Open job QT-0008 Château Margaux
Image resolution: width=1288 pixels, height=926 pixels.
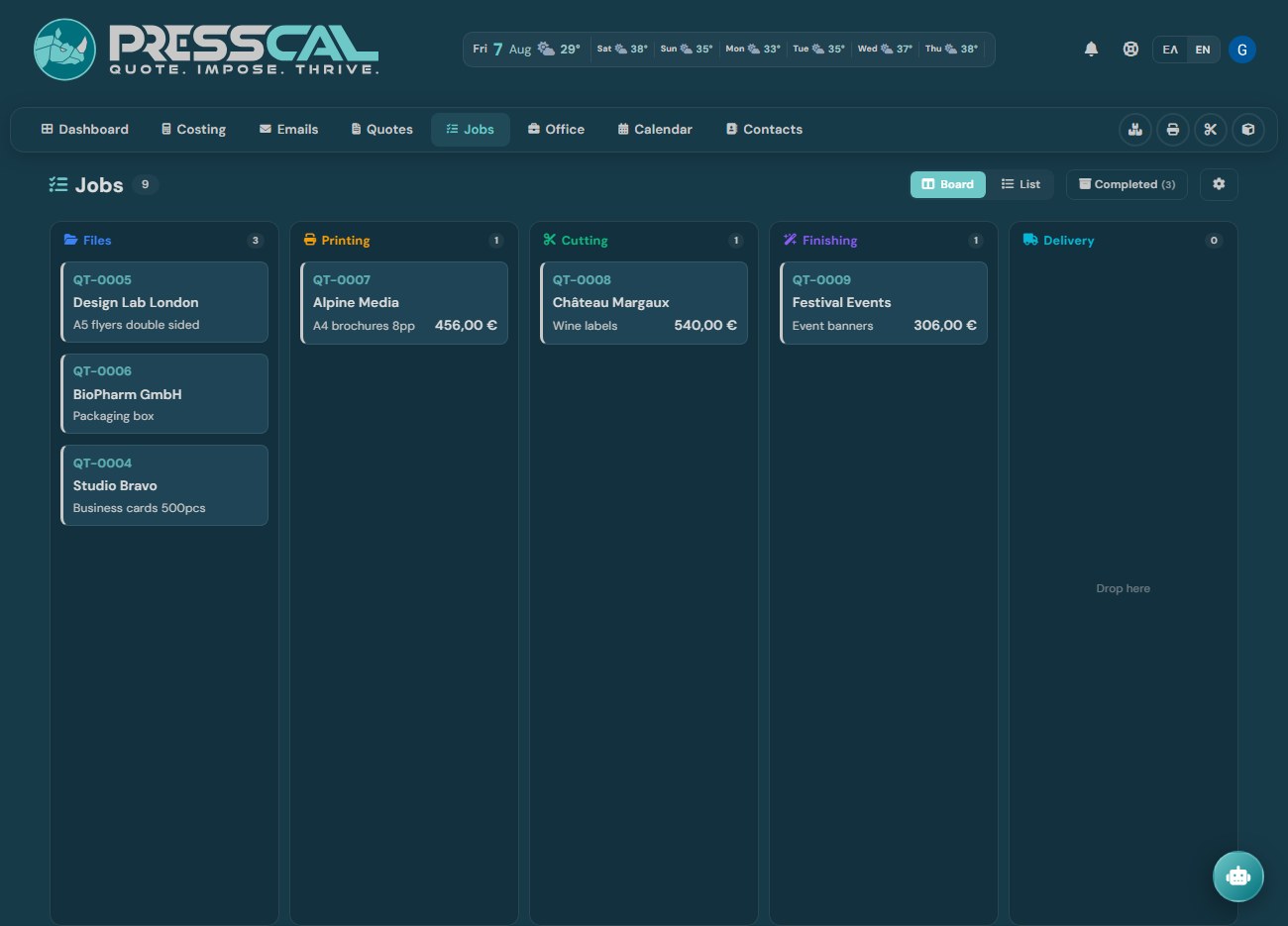click(644, 303)
